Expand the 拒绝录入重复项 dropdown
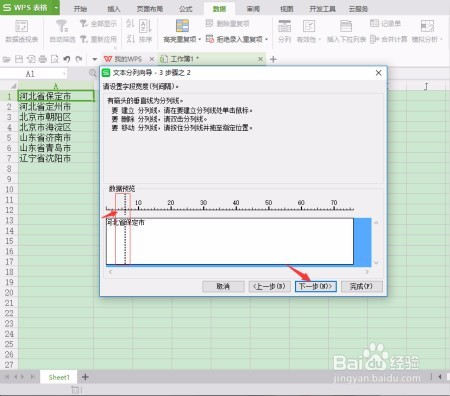 [267, 39]
